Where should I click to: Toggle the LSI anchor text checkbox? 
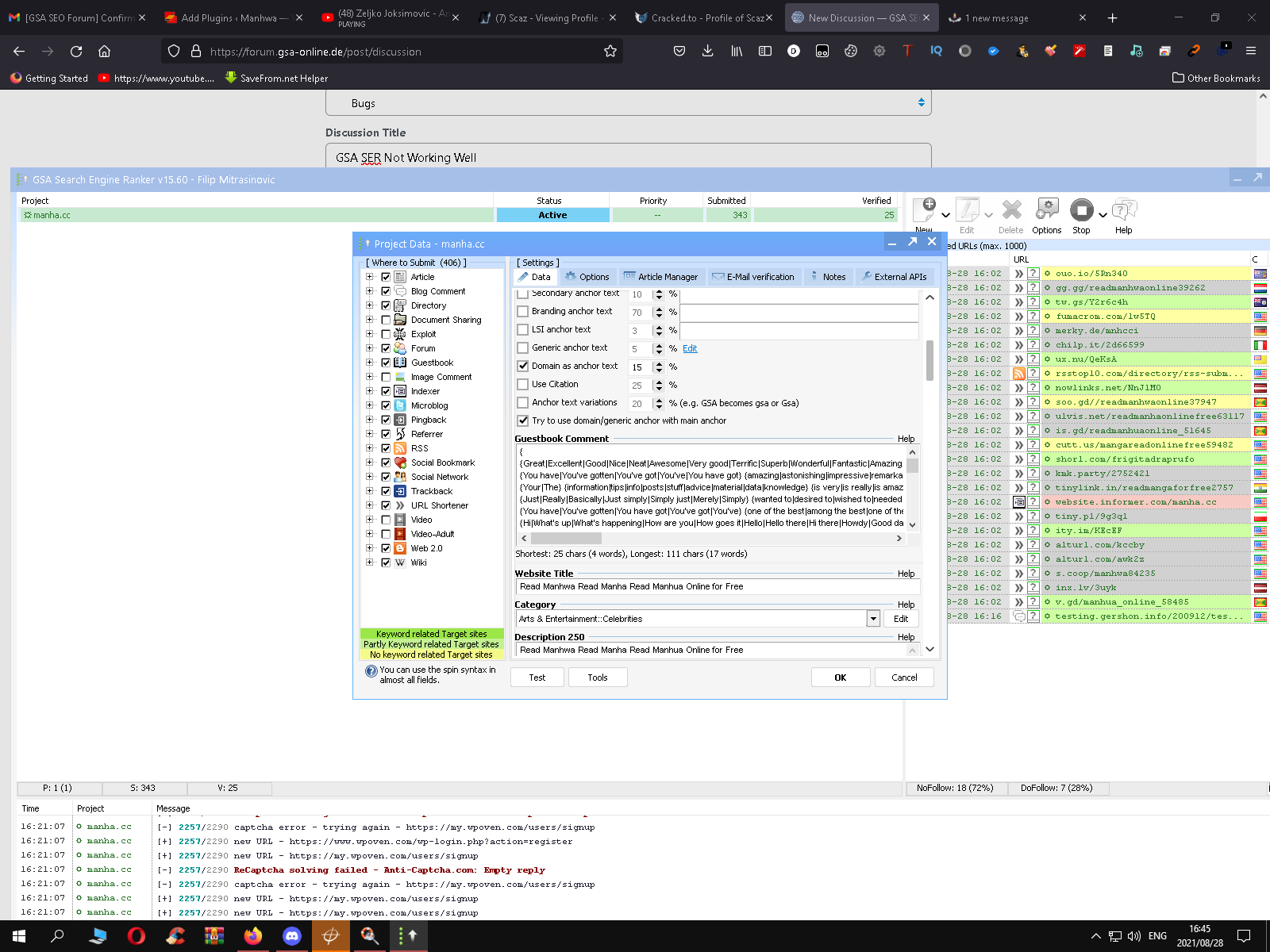522,330
